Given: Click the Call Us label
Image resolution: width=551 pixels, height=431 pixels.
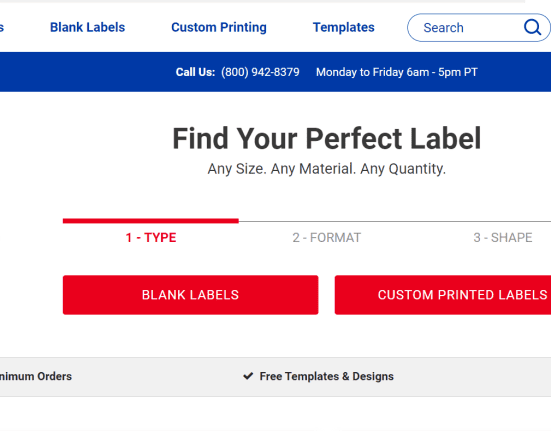Looking at the screenshot, I should [x=195, y=72].
